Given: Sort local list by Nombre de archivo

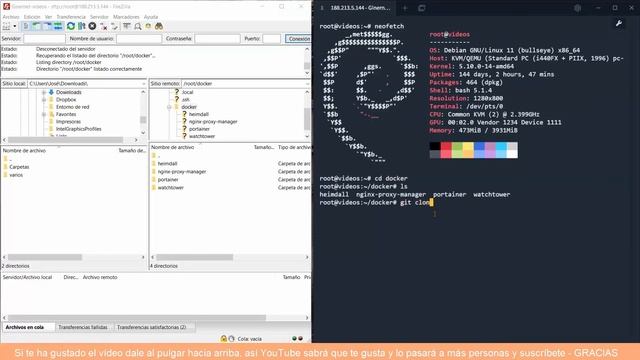Looking at the screenshot, I should click(x=24, y=151).
